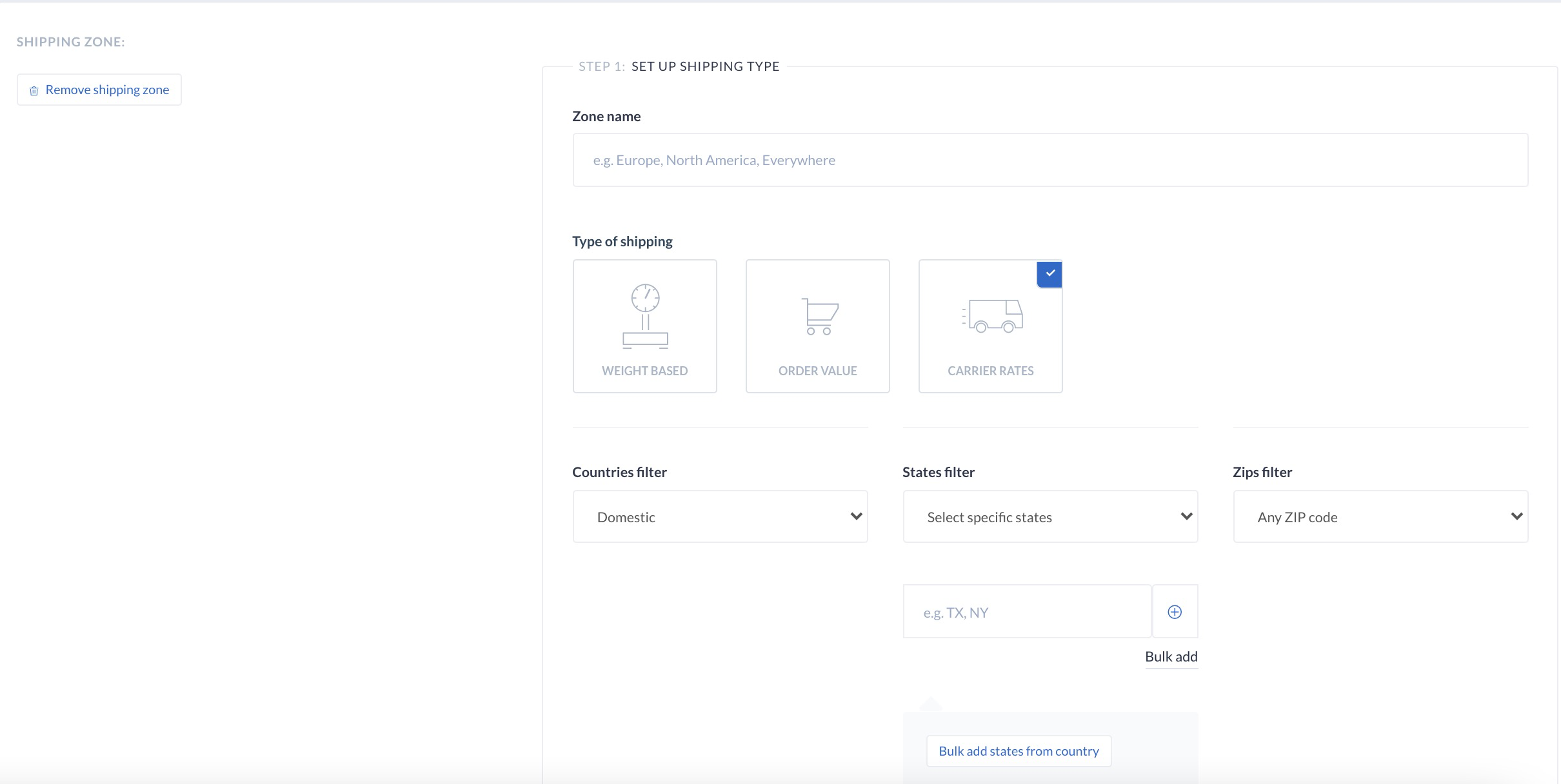This screenshot has width=1561, height=784.
Task: Pick the CARRIER RATES shipping type label
Action: click(990, 371)
